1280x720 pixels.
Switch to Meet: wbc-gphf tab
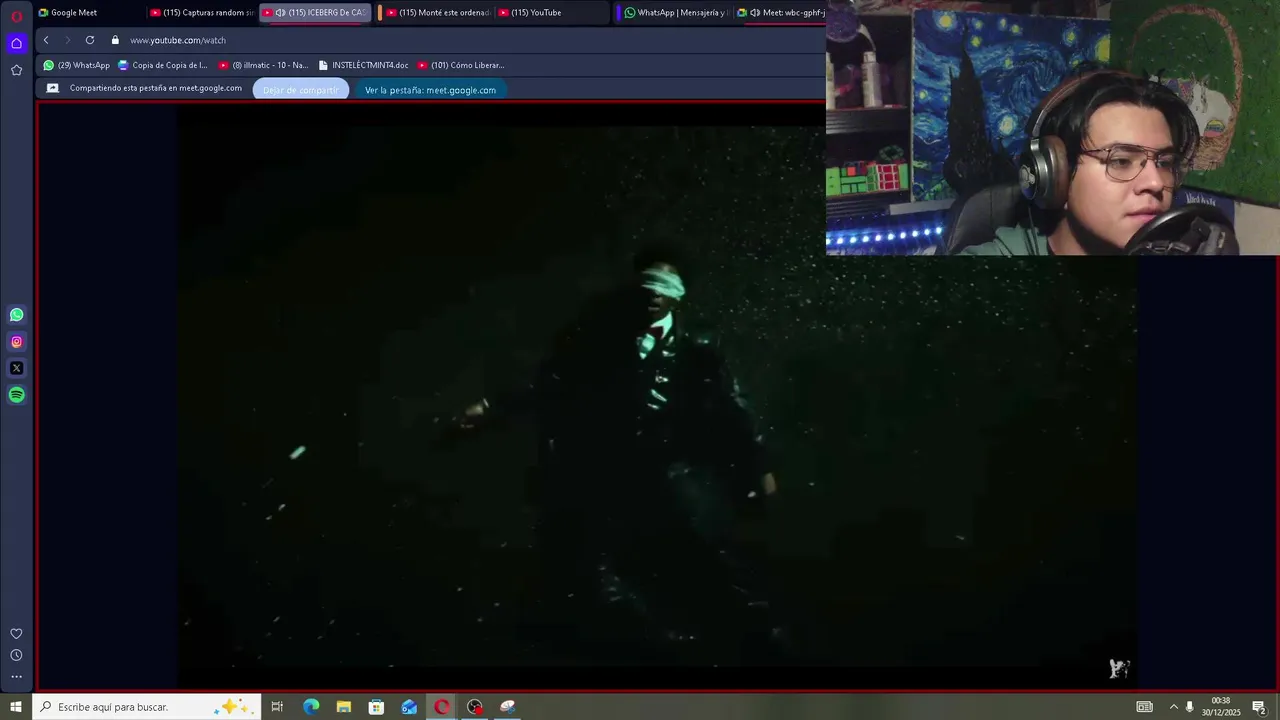(780, 13)
